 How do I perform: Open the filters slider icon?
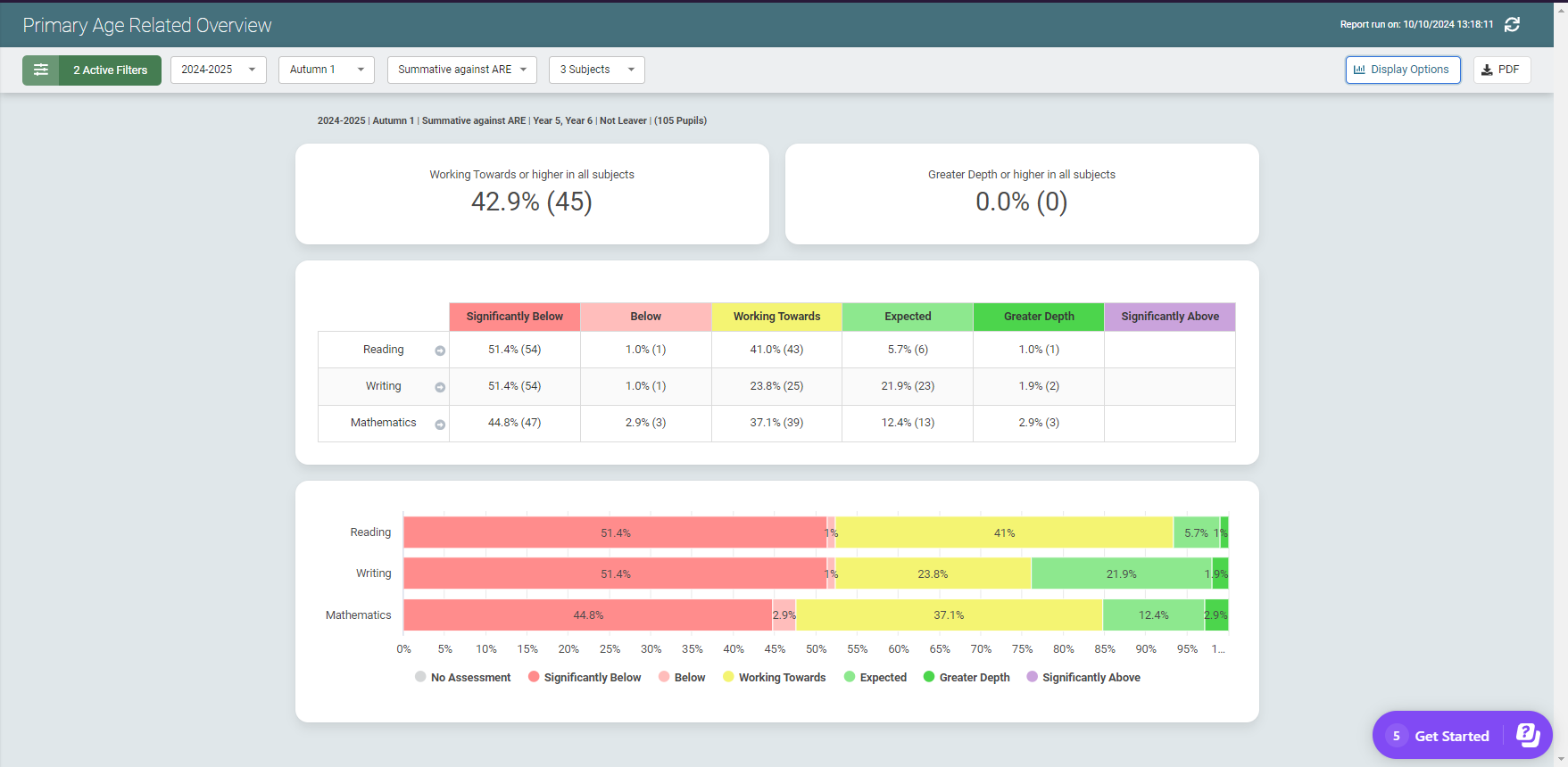click(x=41, y=70)
